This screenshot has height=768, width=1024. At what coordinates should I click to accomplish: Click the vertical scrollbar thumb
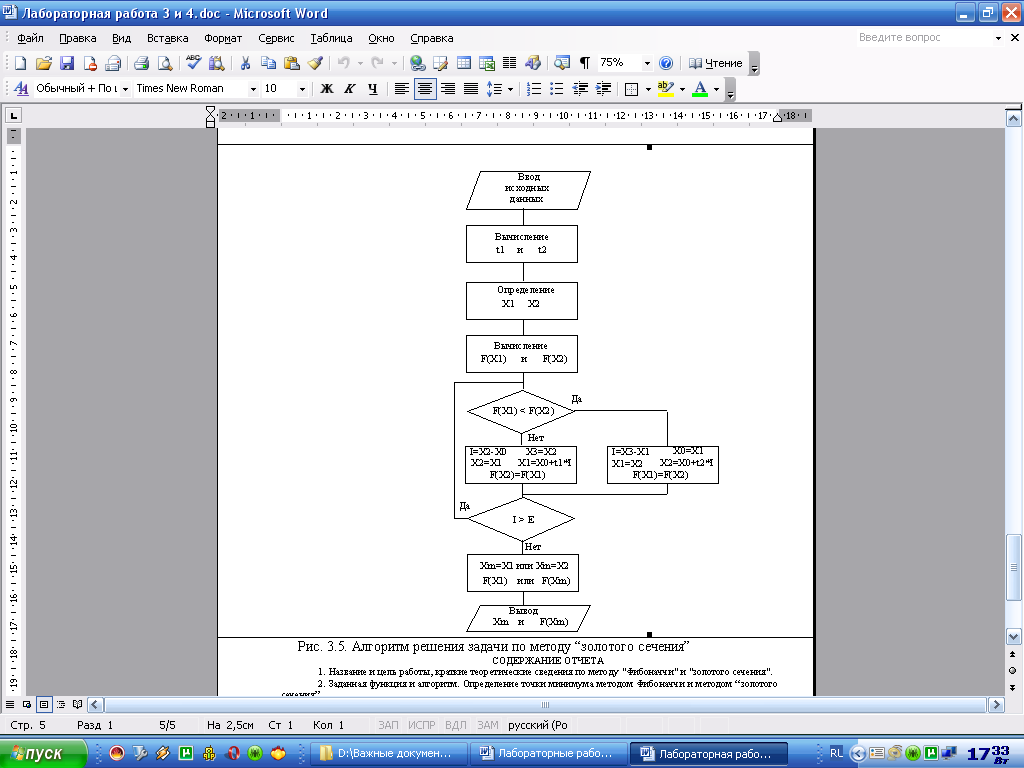1013,567
